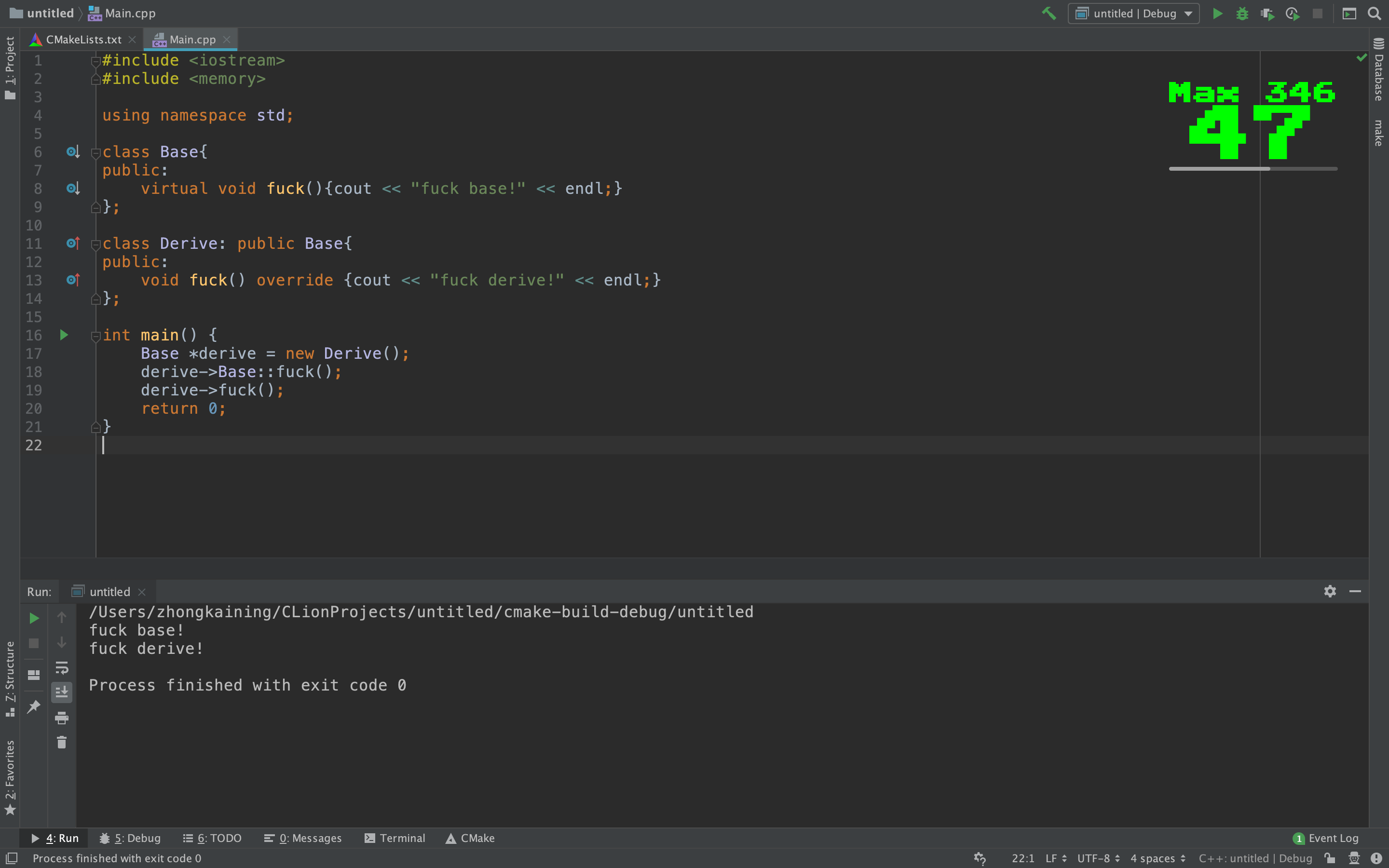Change UTF-8 file encoding in status bar

1099,858
